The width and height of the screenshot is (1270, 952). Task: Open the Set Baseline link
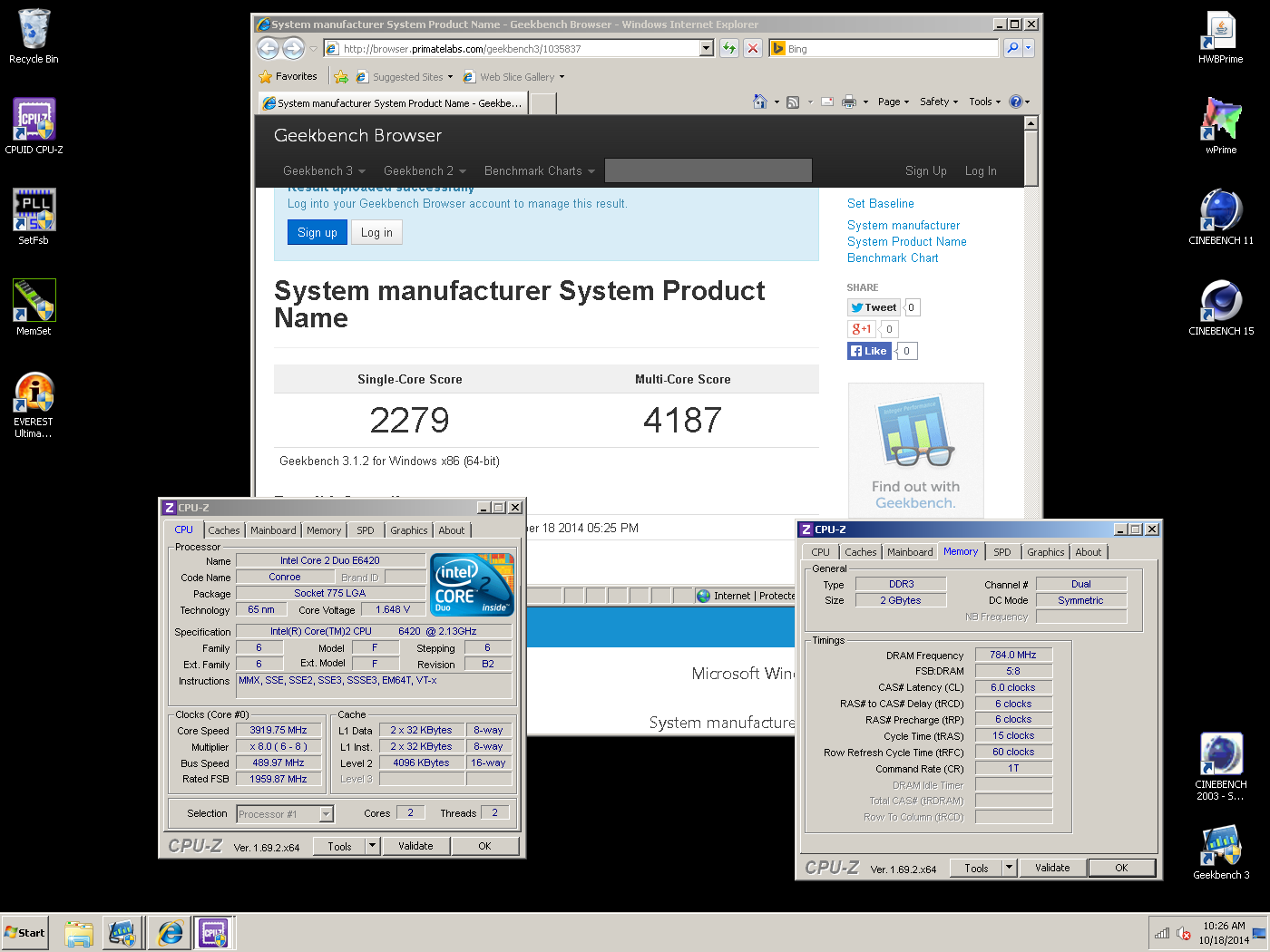click(x=881, y=204)
